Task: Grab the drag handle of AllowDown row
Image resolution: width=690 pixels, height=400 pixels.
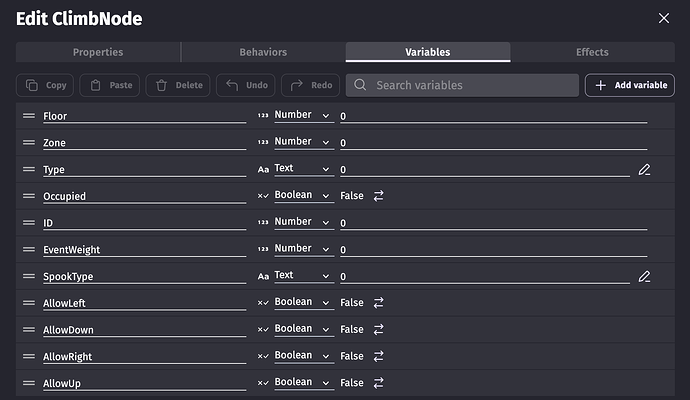Action: click(x=29, y=330)
